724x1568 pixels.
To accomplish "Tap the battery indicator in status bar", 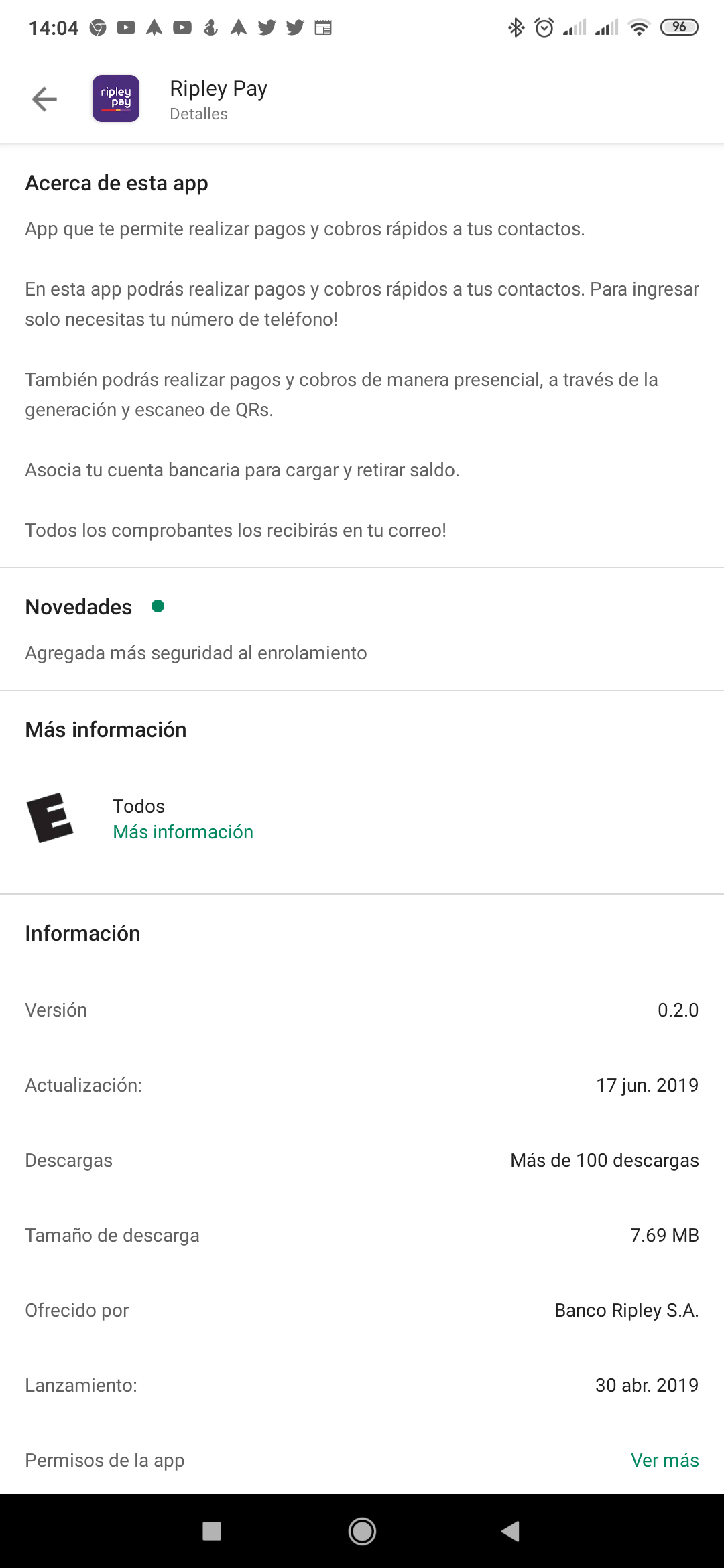I will (679, 27).
